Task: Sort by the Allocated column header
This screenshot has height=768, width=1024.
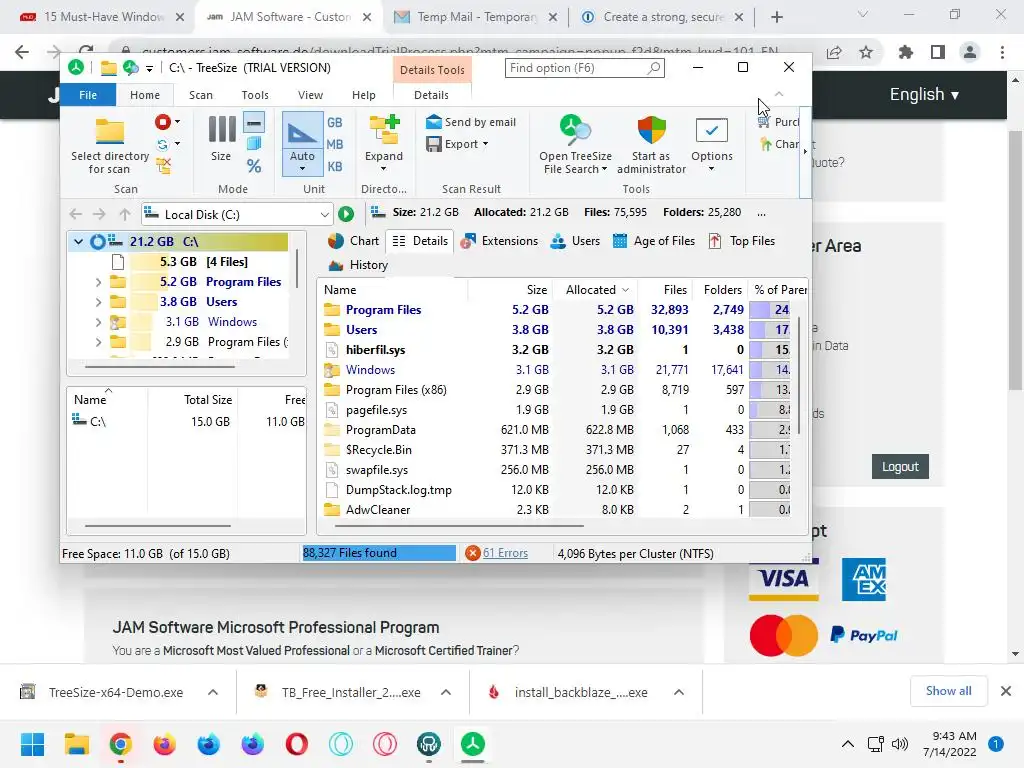Action: [x=596, y=290]
